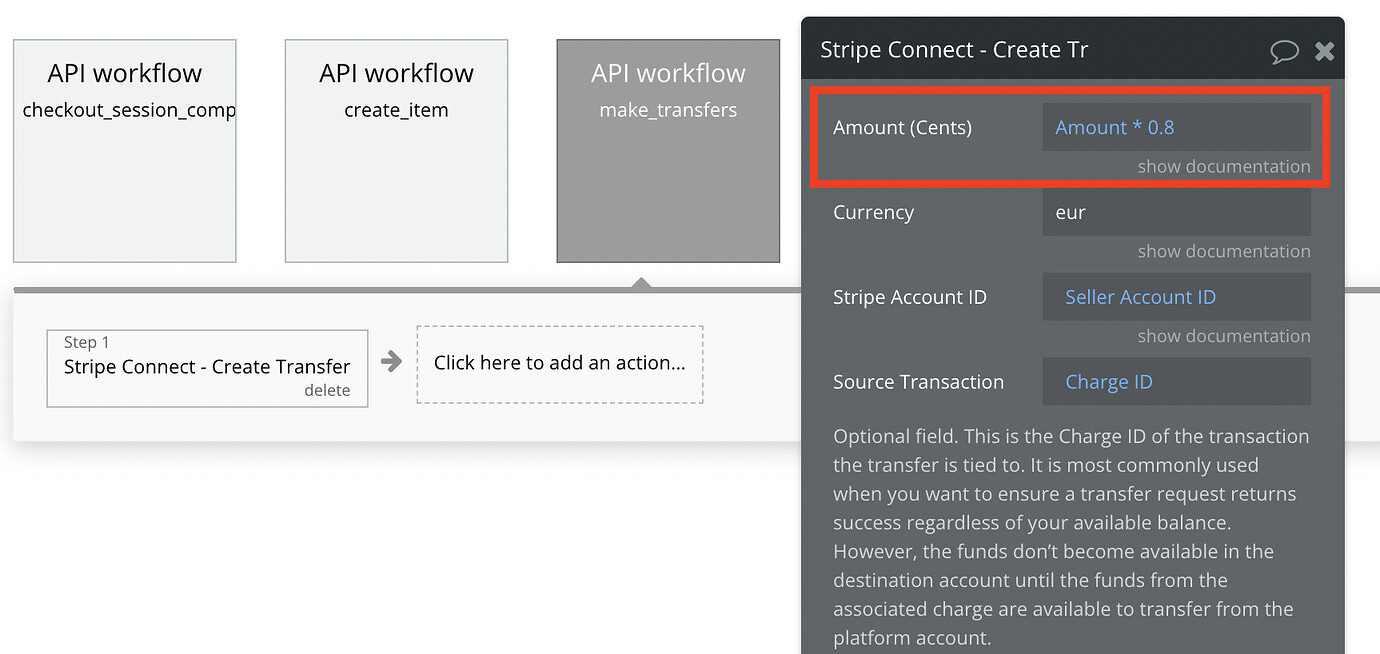Click the Source Transaction label
This screenshot has width=1380, height=654.
tap(918, 382)
